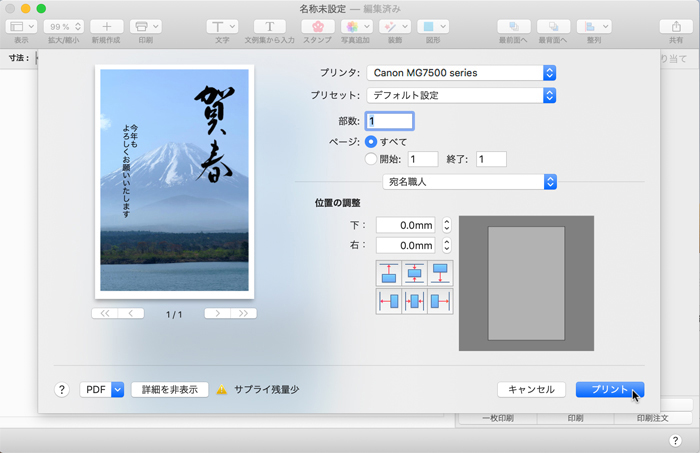Click the align-to-top position icon
Screen dimensions: 700x453
pos(388,273)
